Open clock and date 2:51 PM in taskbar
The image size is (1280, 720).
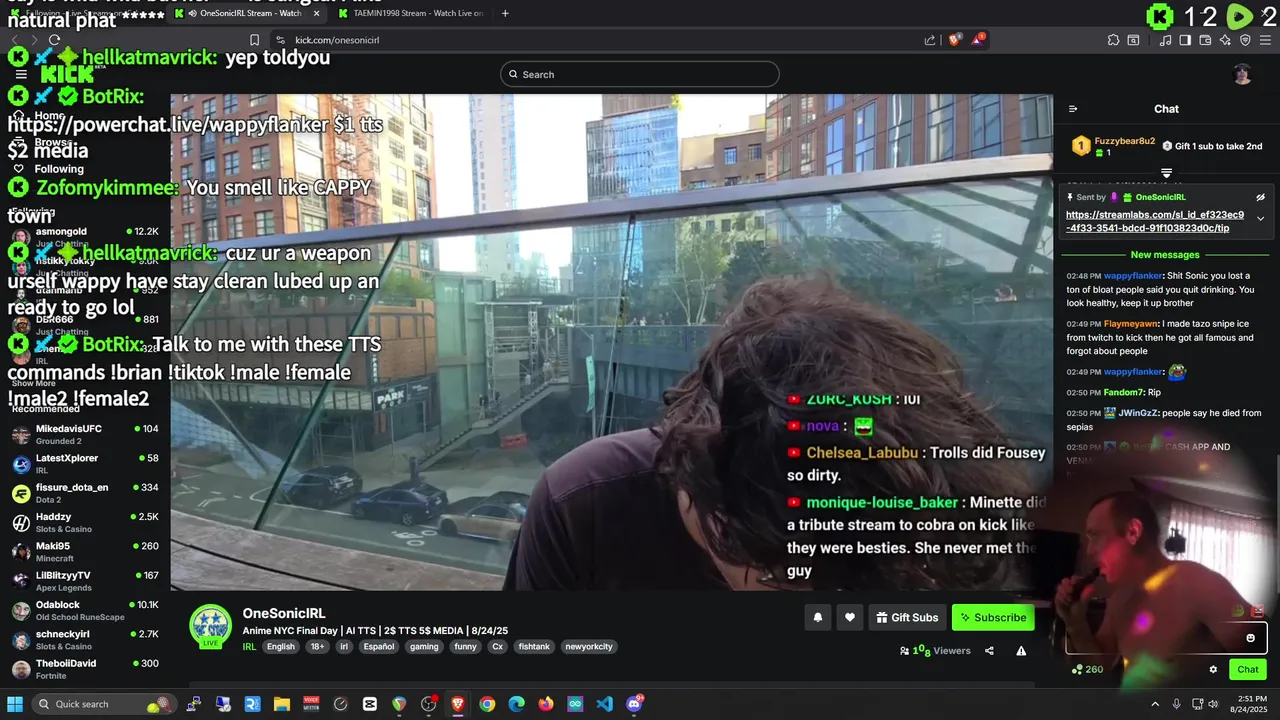tap(1247, 704)
